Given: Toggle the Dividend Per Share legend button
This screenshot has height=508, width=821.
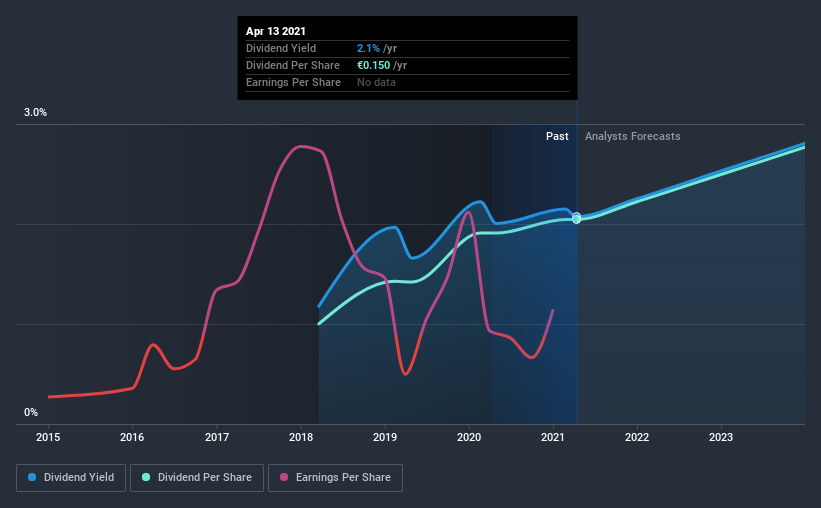Looking at the screenshot, I should pyautogui.click(x=197, y=478).
